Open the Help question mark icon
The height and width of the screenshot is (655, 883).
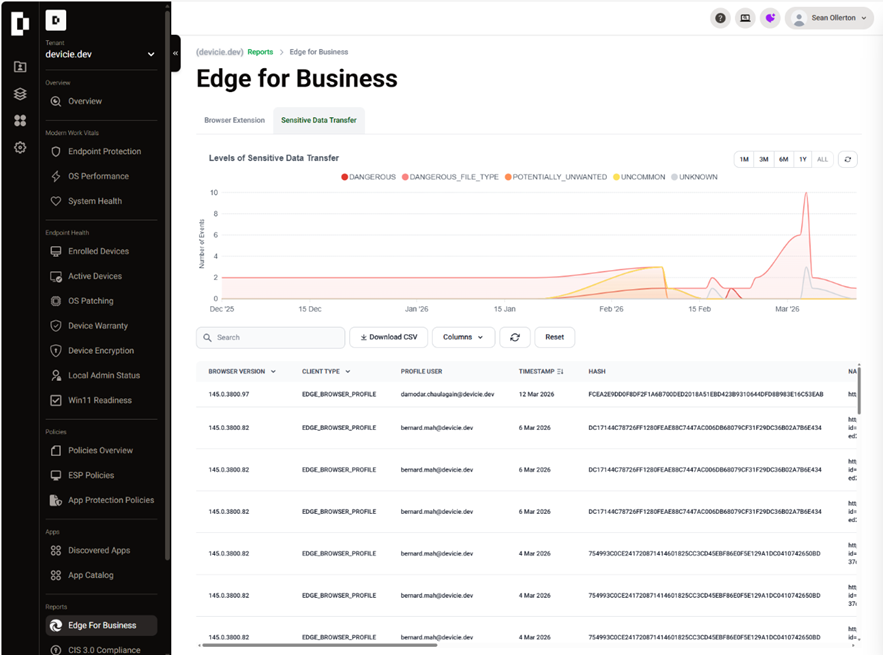click(x=720, y=18)
